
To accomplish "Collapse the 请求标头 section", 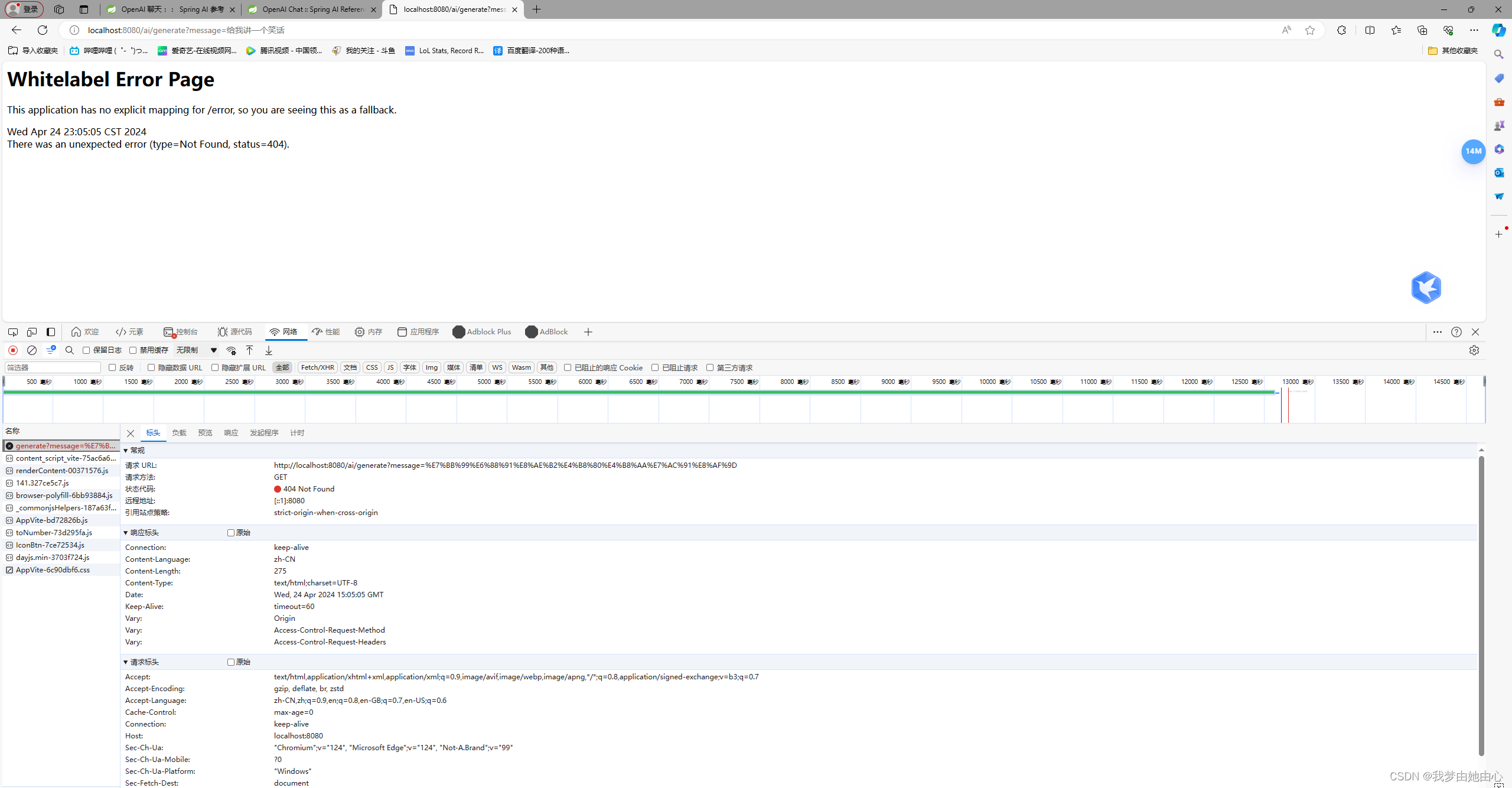I will tap(126, 662).
